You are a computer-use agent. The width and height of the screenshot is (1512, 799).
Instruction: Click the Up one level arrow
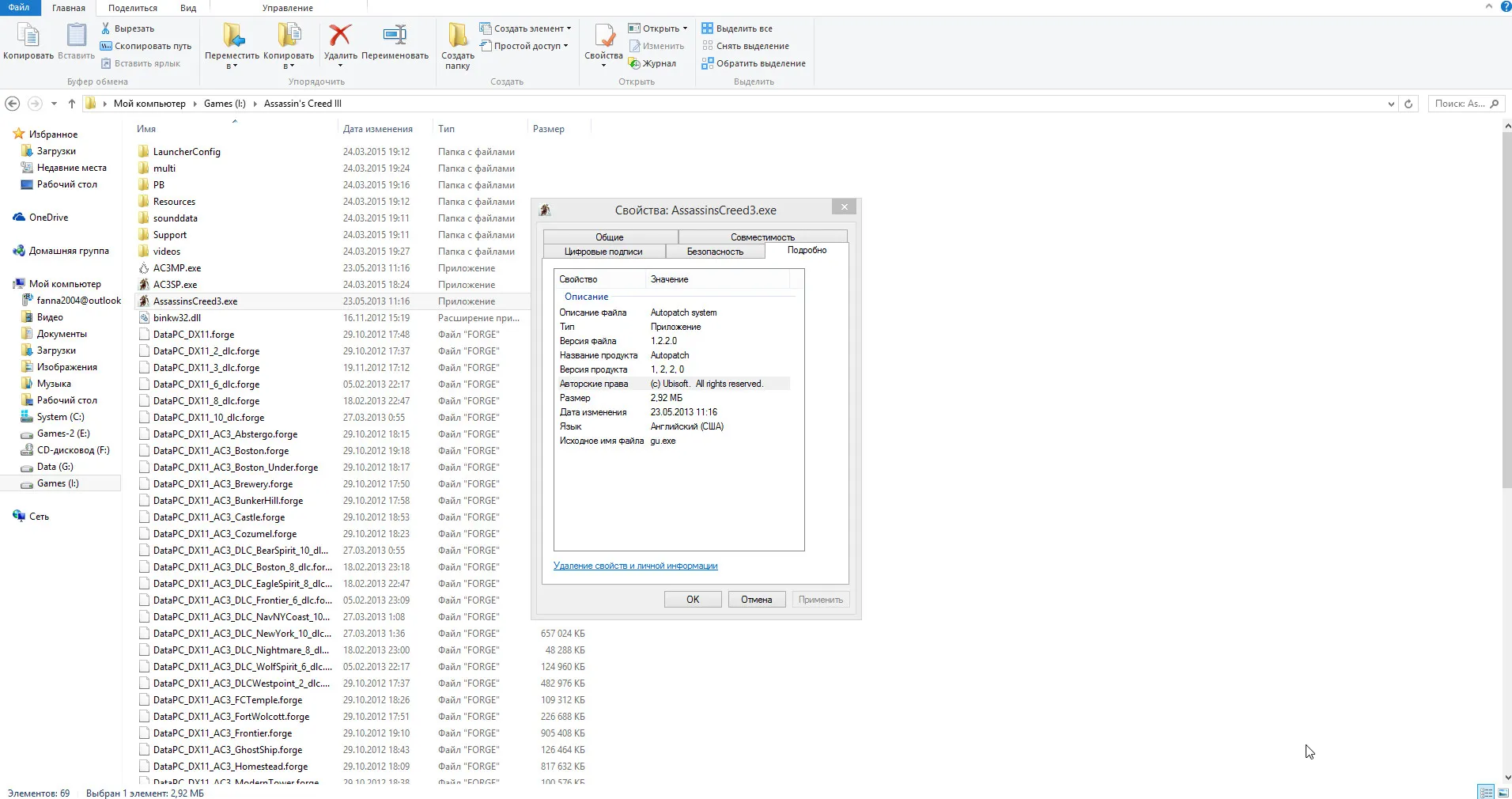(x=72, y=104)
